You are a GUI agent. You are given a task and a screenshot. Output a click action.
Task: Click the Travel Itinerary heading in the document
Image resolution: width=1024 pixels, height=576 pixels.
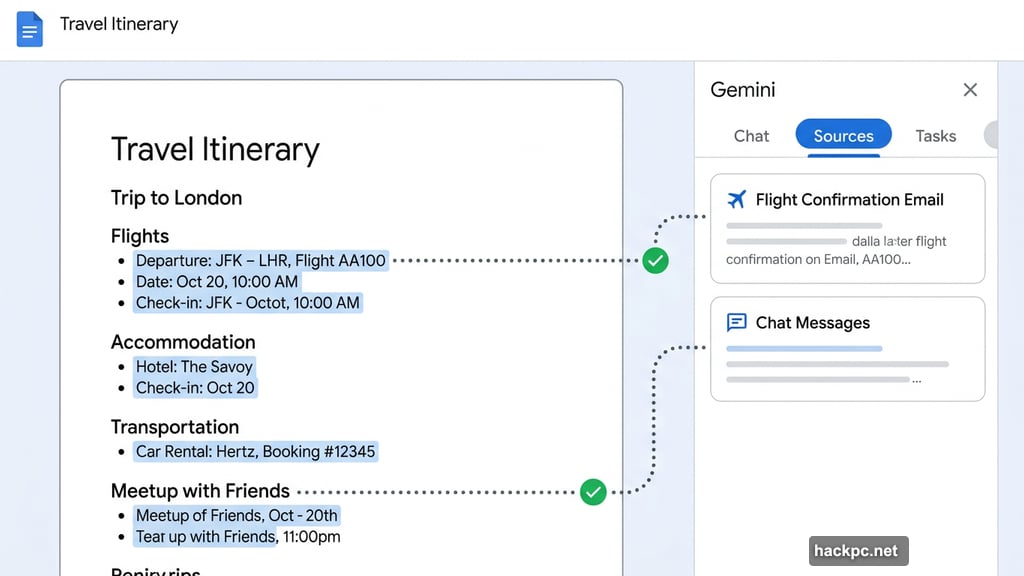click(x=213, y=149)
